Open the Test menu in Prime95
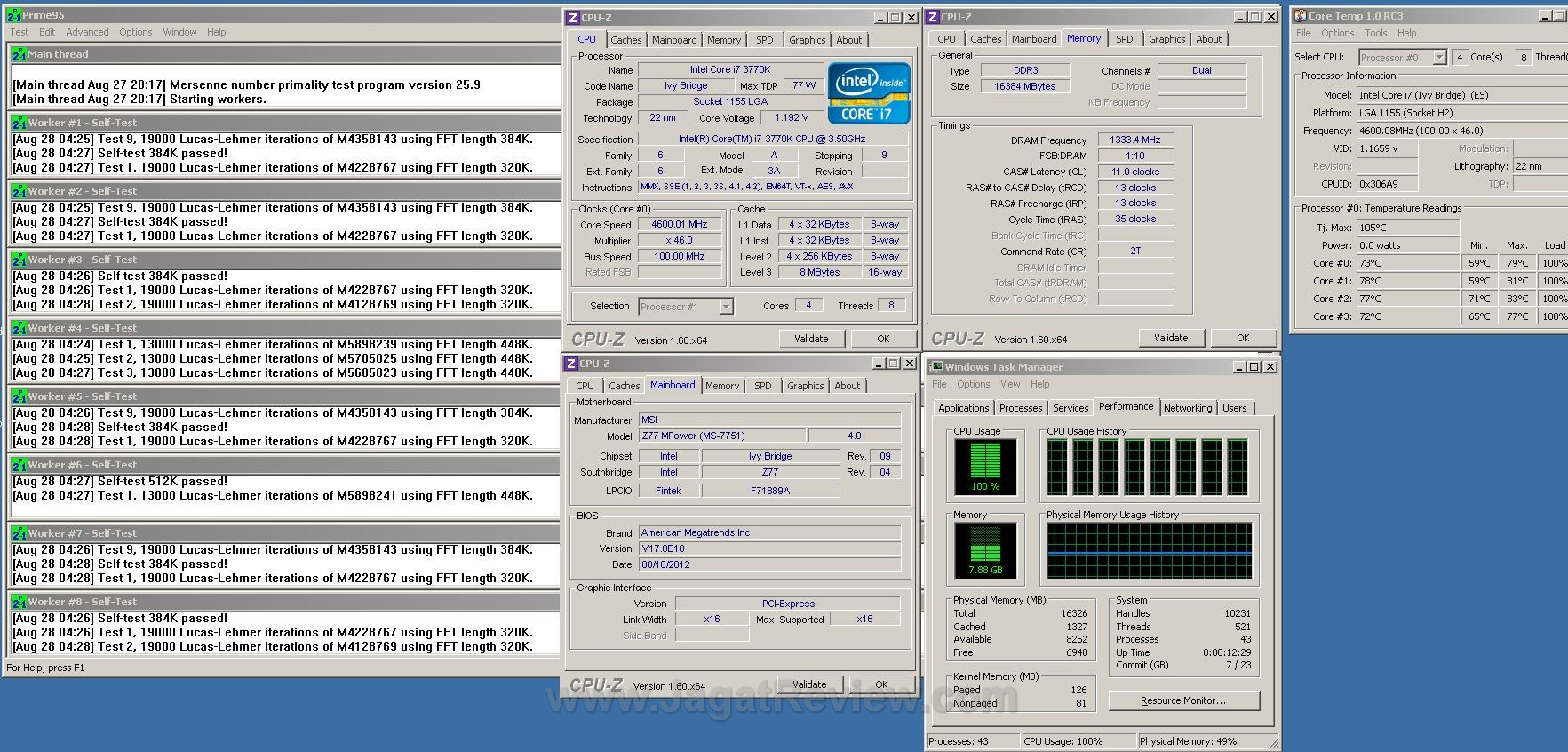 [x=20, y=32]
